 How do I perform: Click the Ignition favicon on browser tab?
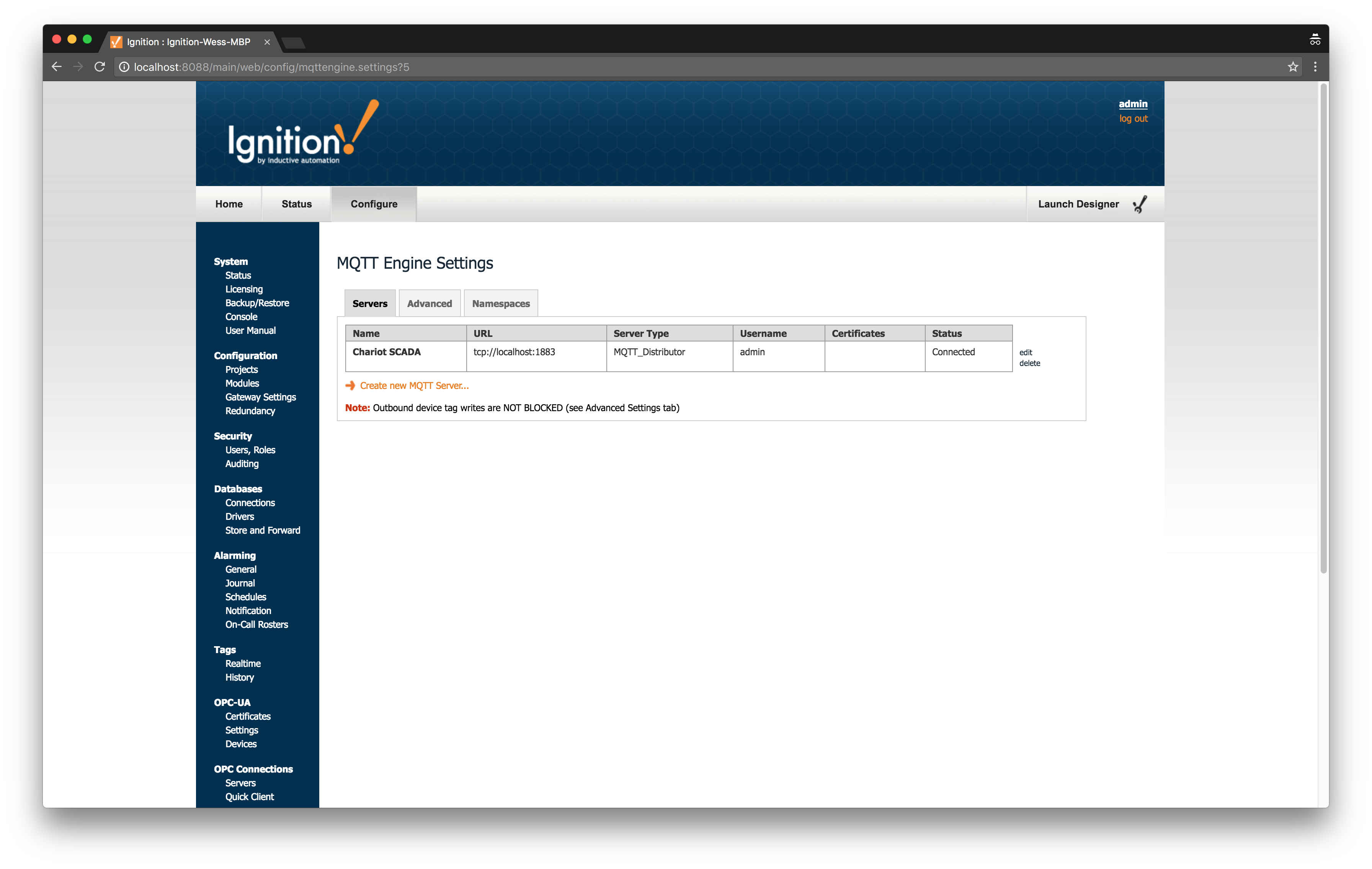(x=116, y=42)
